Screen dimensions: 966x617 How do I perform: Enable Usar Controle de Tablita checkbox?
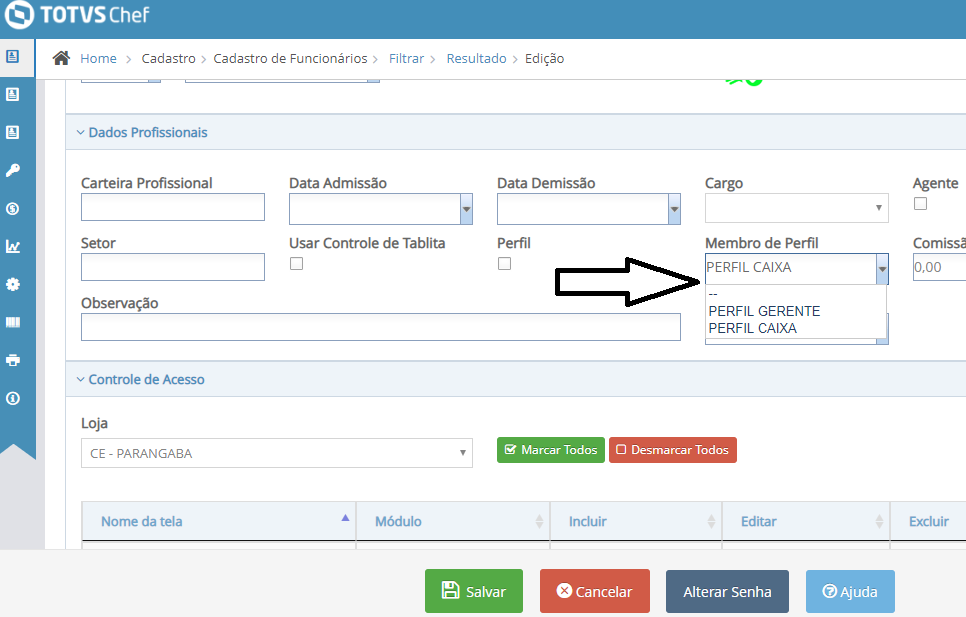point(296,264)
